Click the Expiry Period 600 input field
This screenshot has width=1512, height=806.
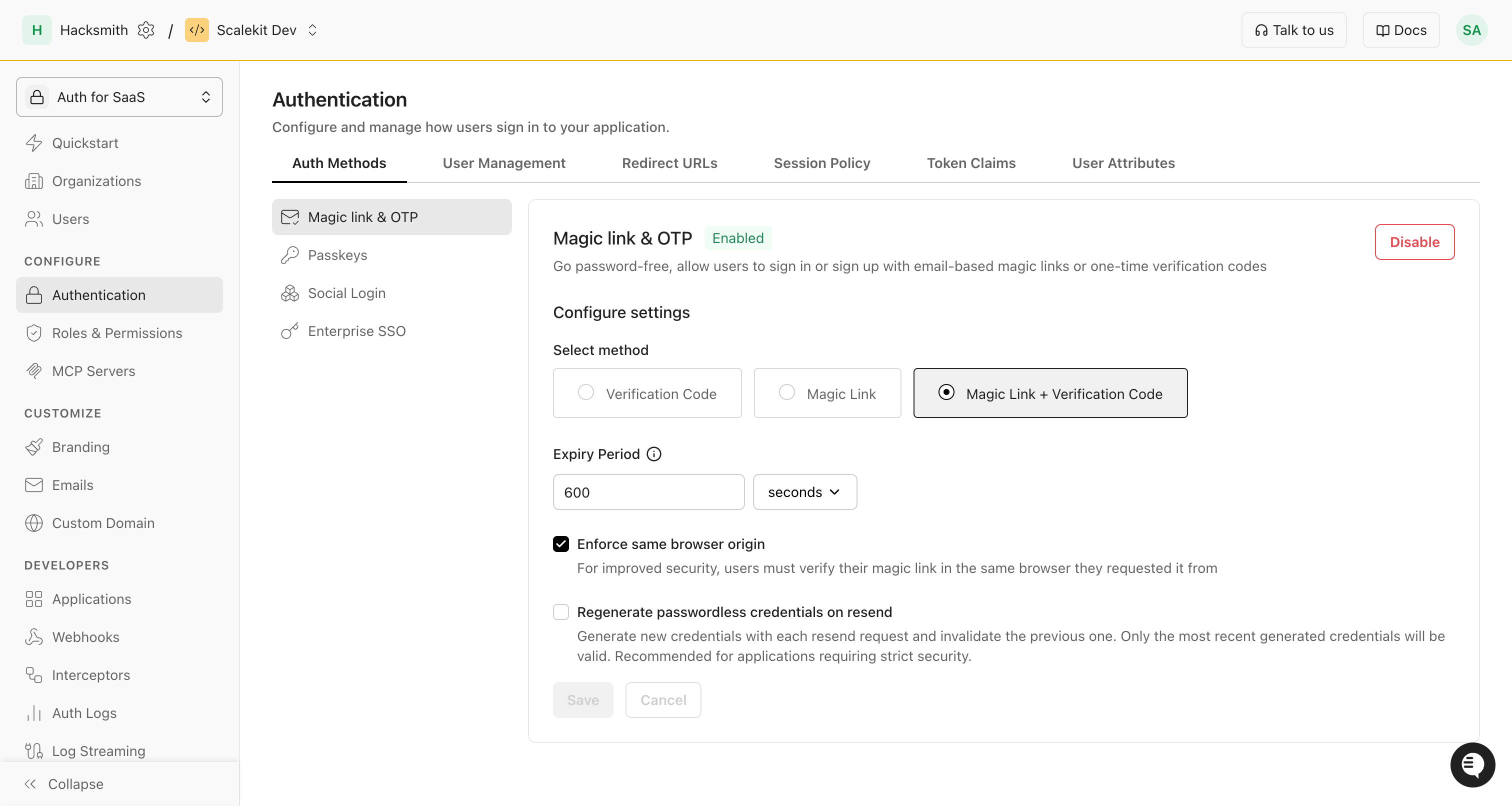pos(648,492)
